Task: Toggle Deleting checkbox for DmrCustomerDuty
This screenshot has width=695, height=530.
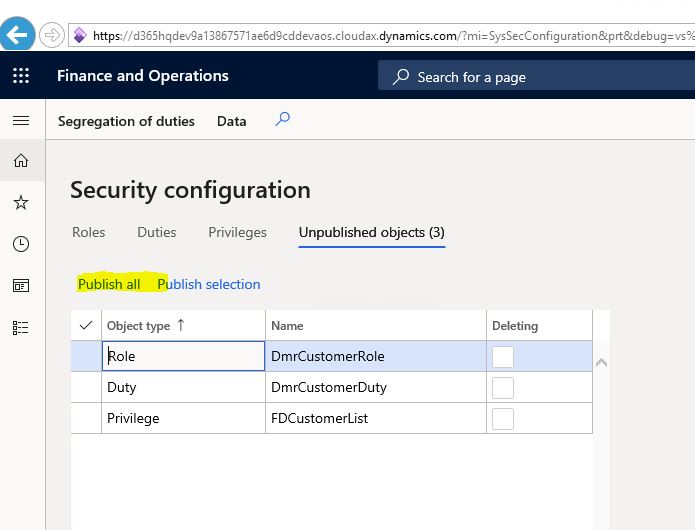Action: click(502, 387)
